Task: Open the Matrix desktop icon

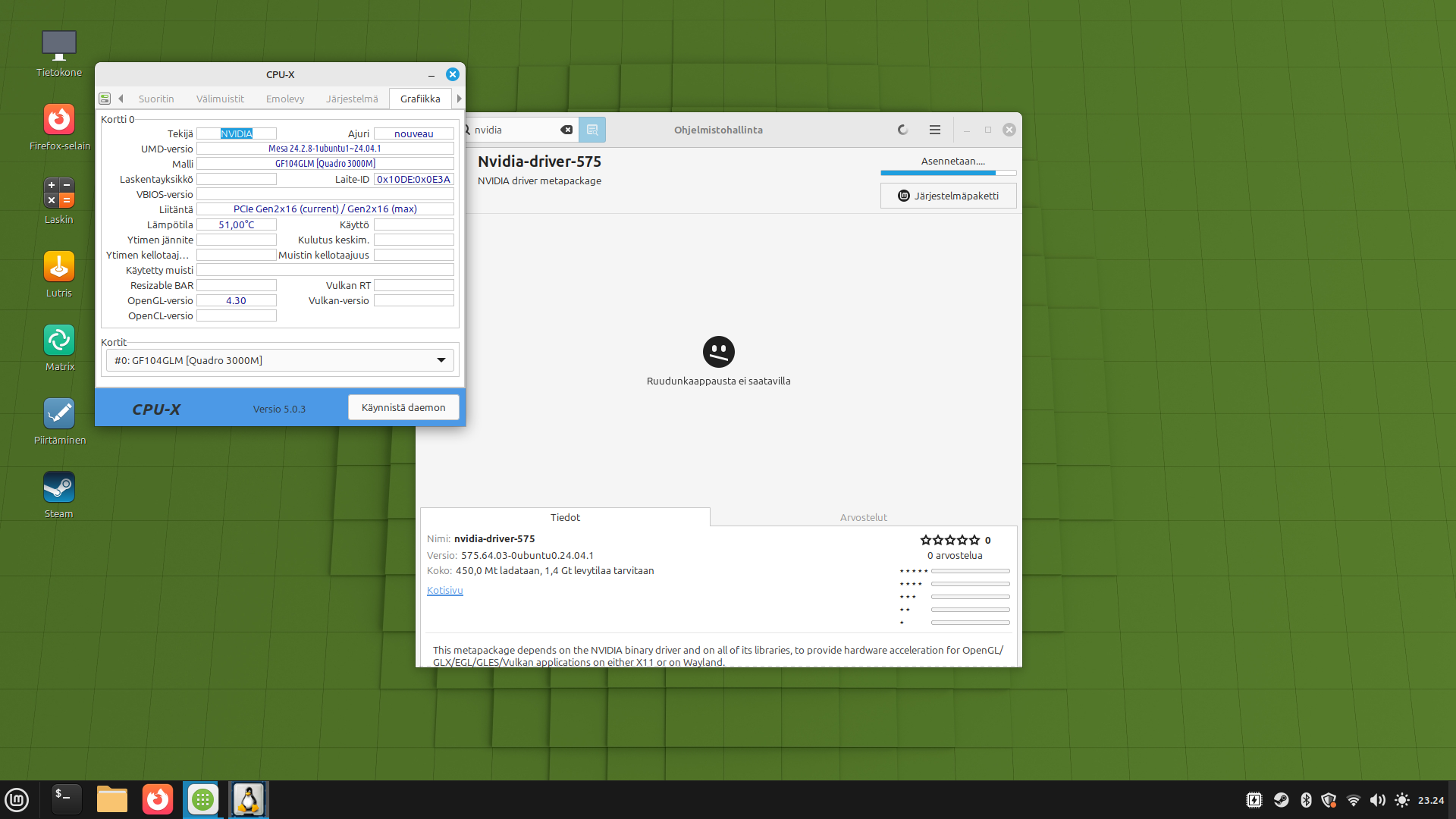Action: (x=59, y=347)
